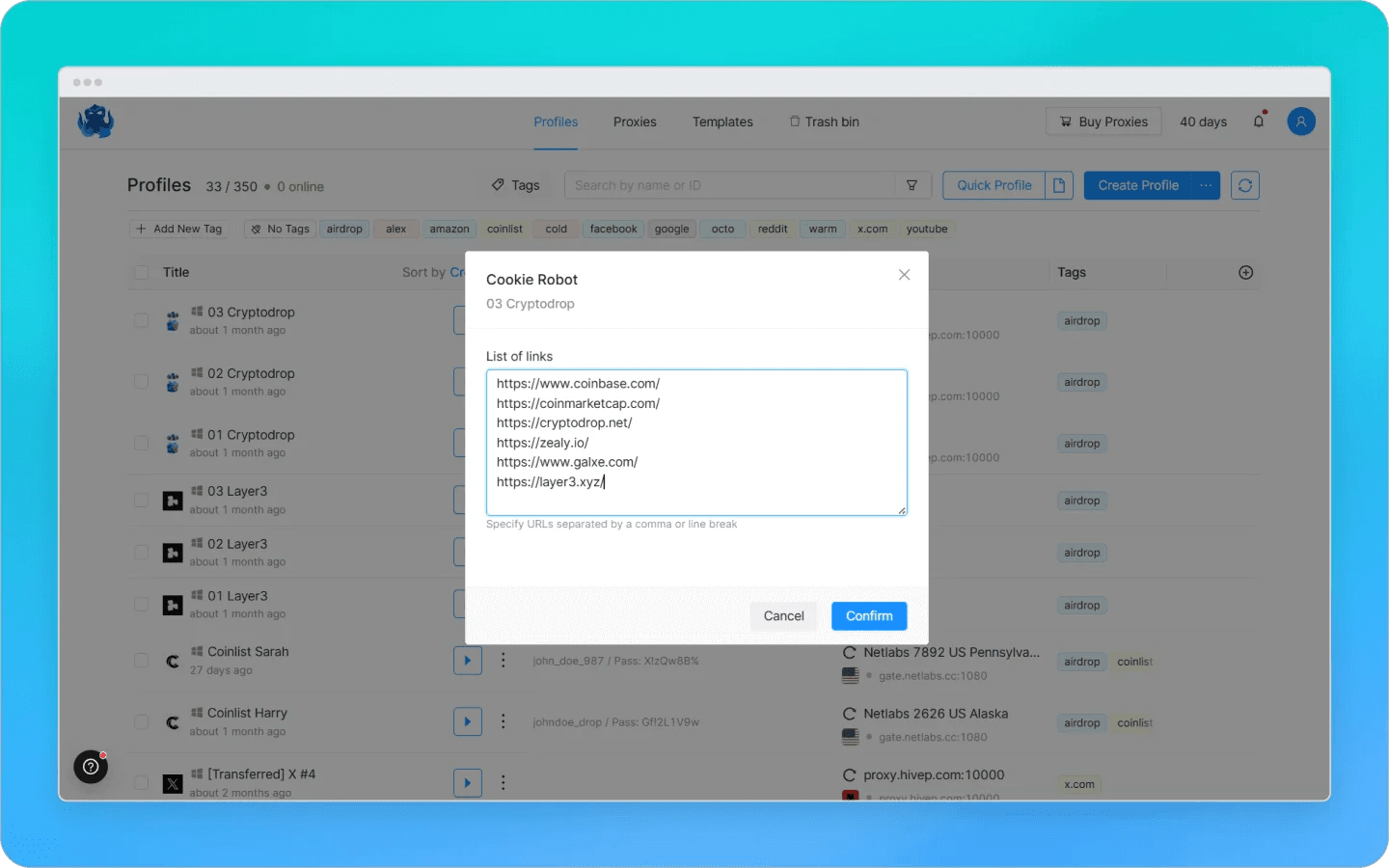Viewport: 1389px width, 868px height.
Task: Click the coinlist tag on Coinlist Sarah row
Action: click(x=1134, y=662)
